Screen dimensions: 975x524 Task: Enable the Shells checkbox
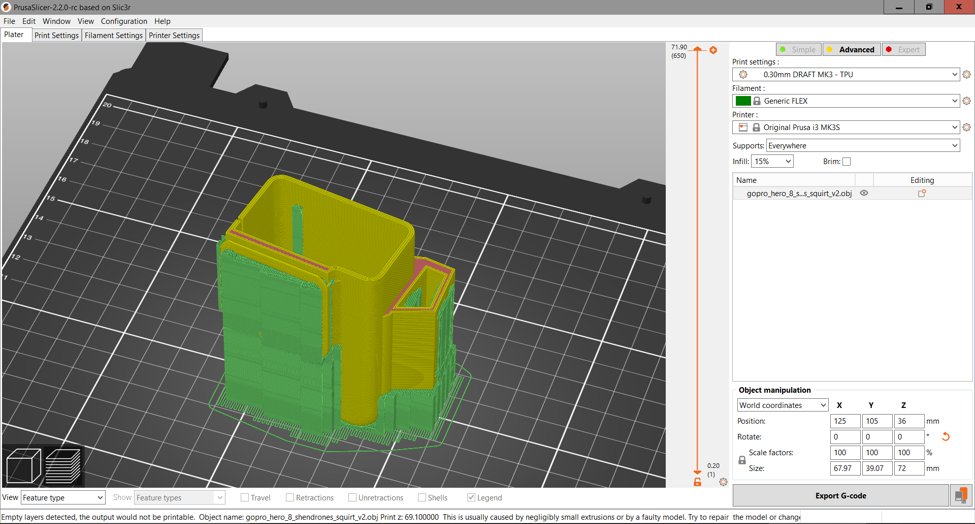(x=422, y=498)
